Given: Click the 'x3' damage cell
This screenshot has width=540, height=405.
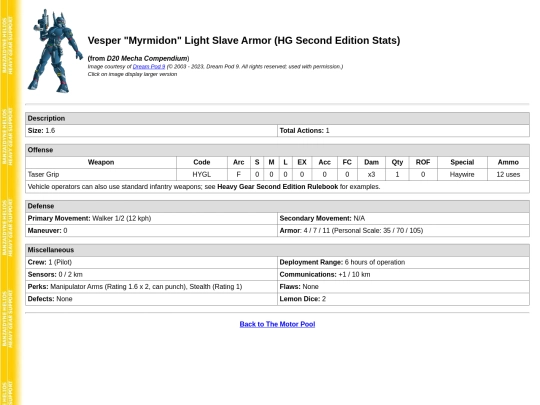Looking at the screenshot, I should 371,175.
